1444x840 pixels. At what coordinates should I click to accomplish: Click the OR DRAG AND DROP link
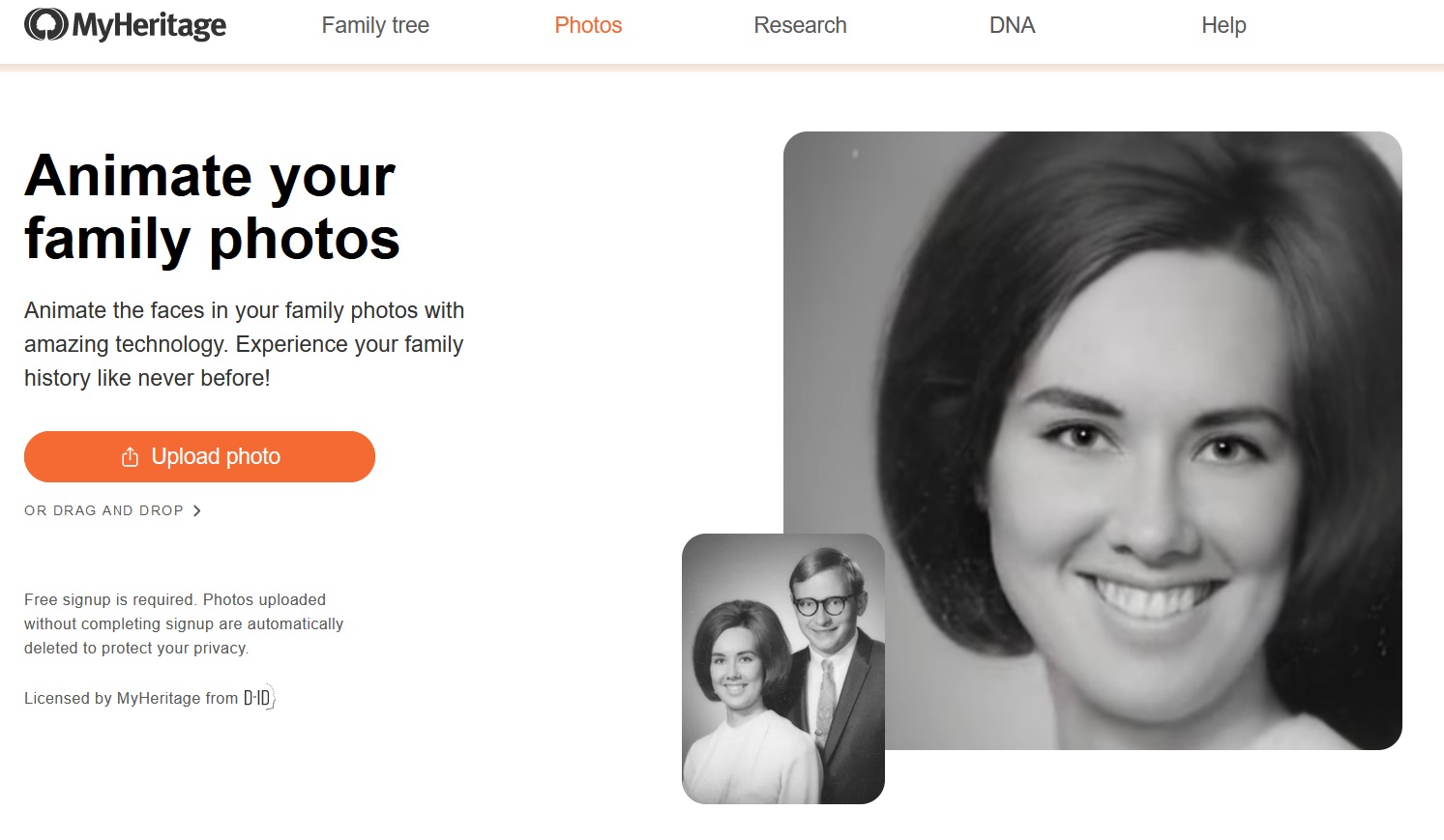103,510
